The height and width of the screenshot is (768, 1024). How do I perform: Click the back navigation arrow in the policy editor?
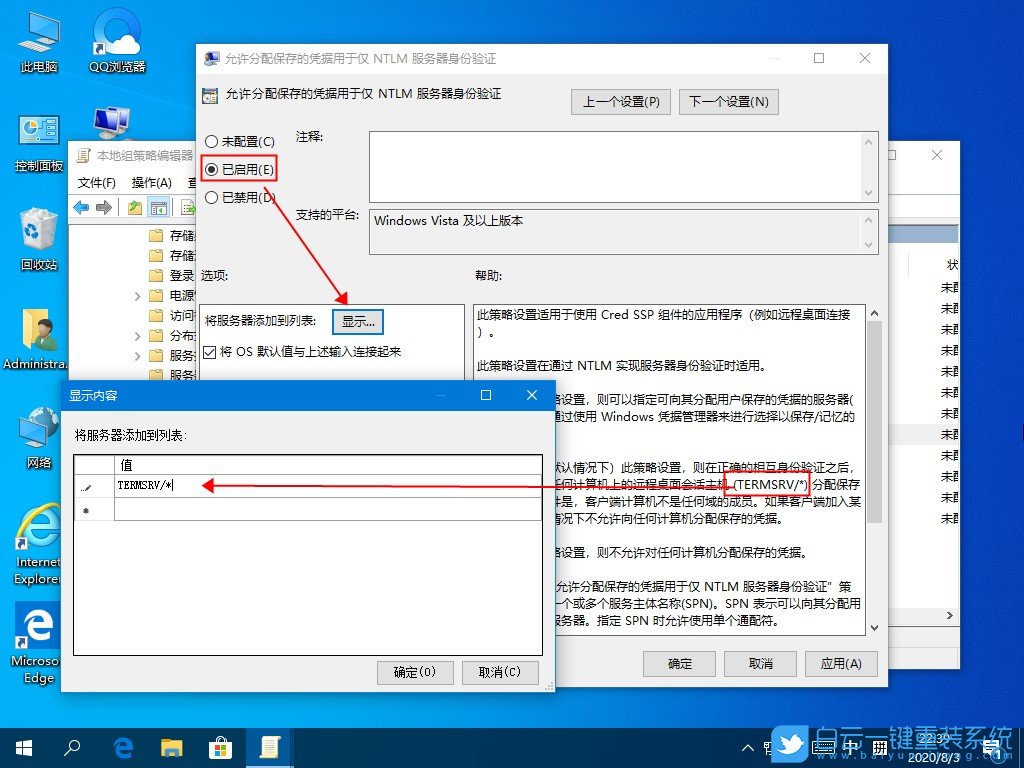coord(80,207)
